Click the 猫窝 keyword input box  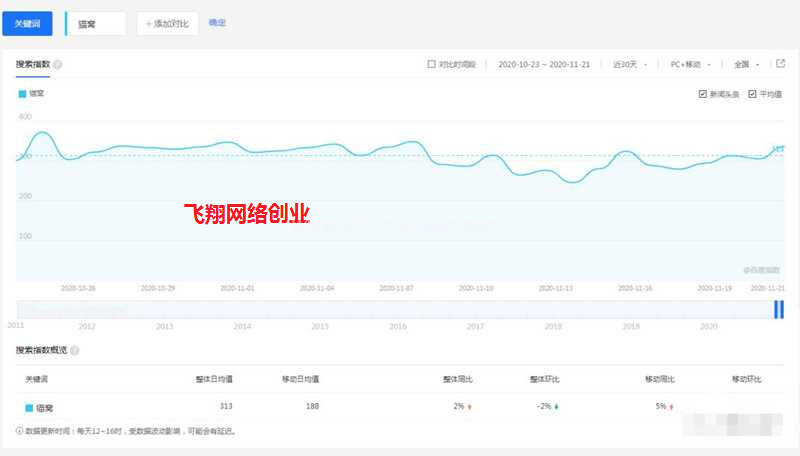(x=95, y=23)
